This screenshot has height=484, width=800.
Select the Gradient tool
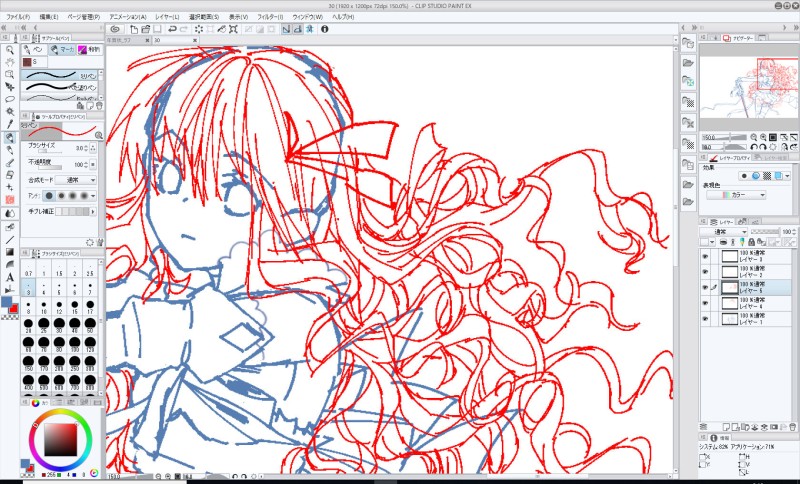tap(10, 252)
